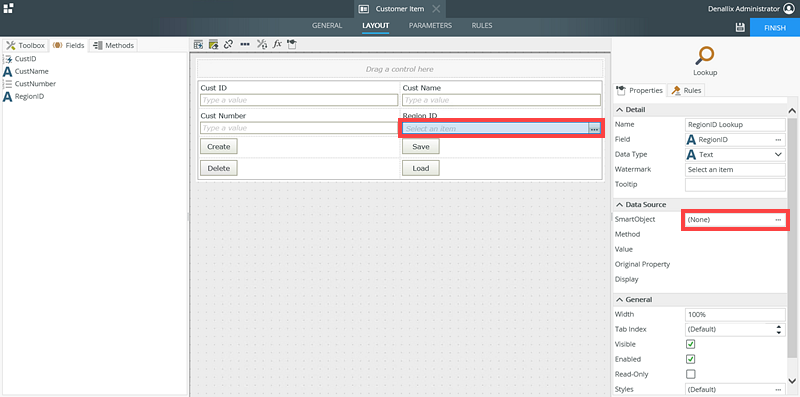Open the Methods tab in left panel
The height and width of the screenshot is (397, 800).
113,45
